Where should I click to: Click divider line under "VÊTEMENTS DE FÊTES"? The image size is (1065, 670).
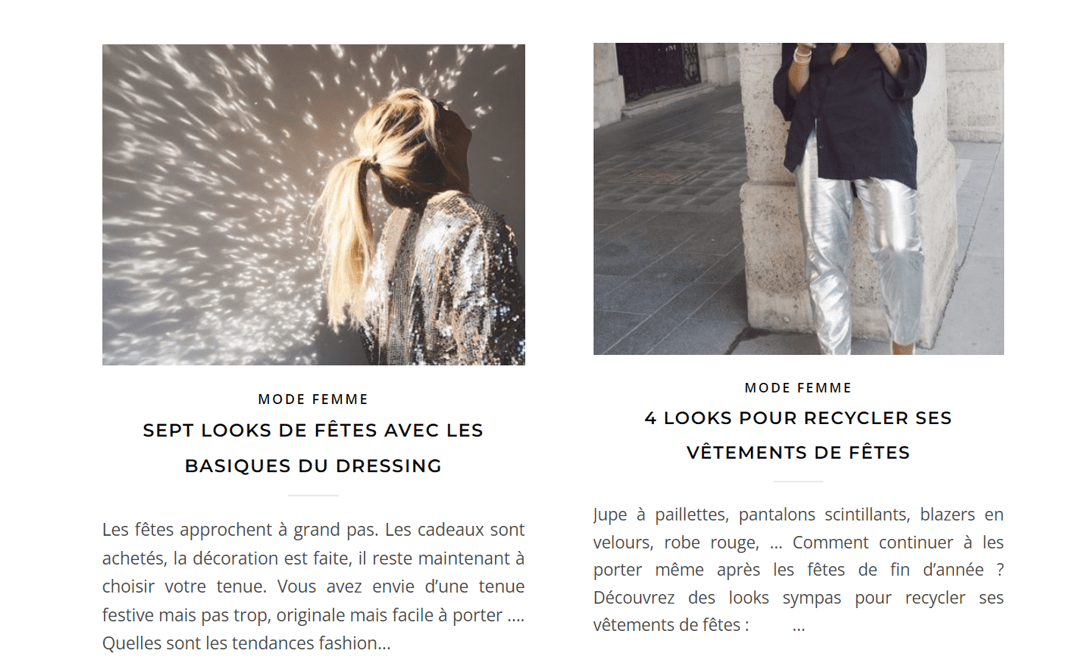798,481
